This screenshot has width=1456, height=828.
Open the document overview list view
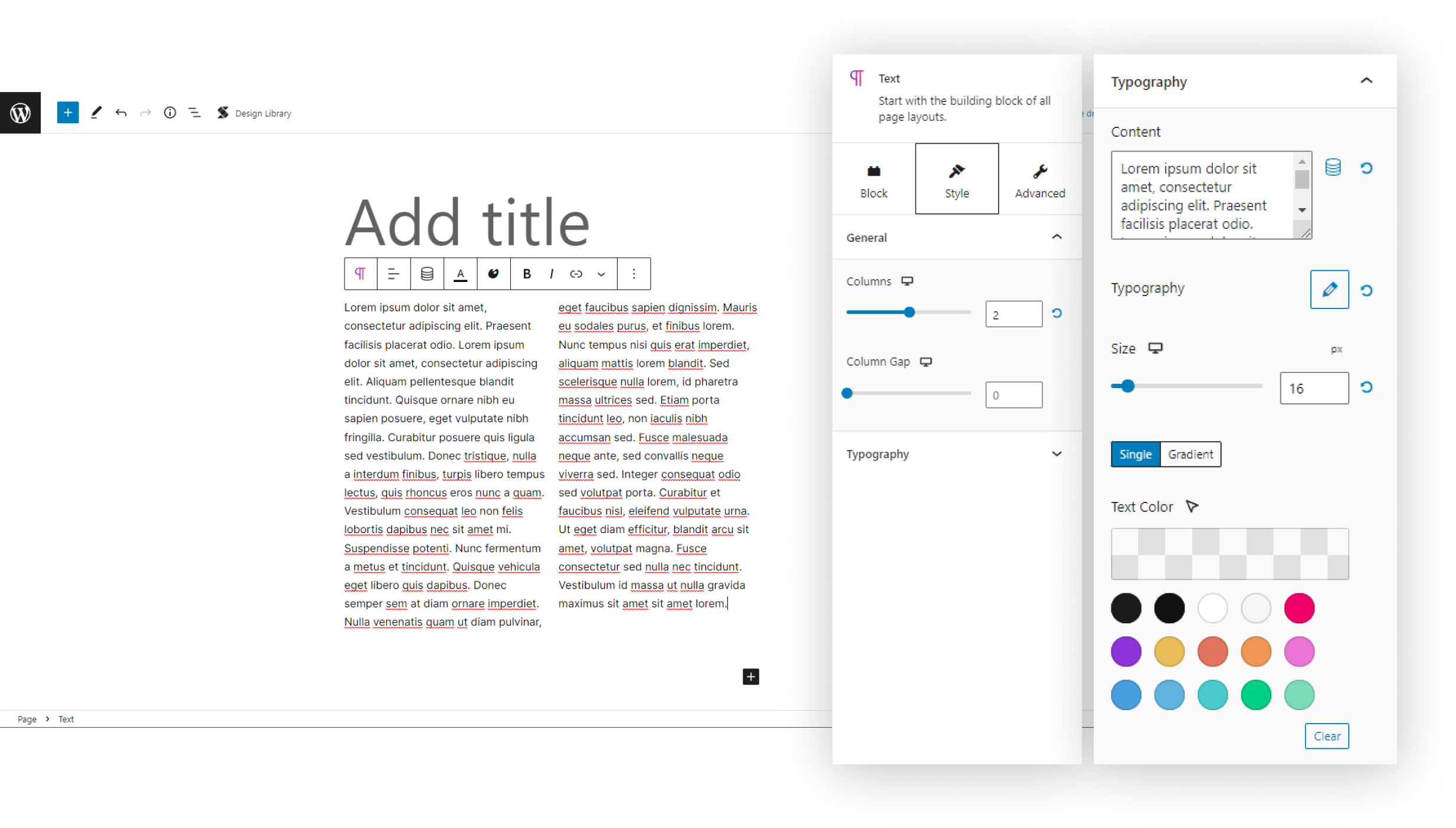point(194,113)
